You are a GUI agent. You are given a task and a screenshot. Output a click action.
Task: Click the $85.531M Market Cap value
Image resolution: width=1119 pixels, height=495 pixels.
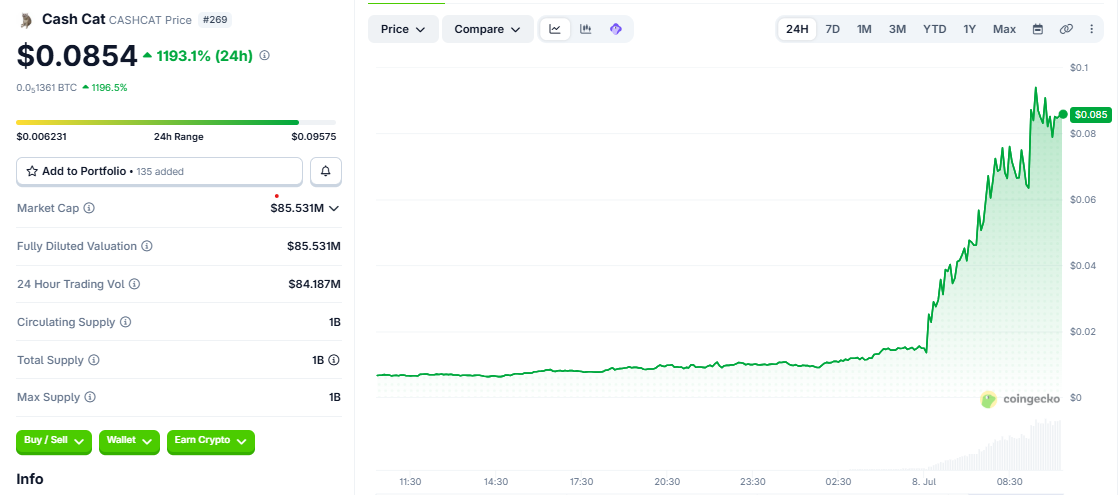(x=297, y=208)
